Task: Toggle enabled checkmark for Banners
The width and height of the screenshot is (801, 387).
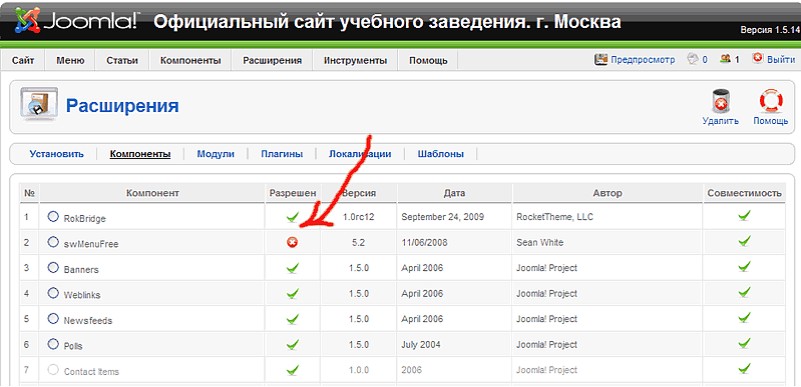Action: pyautogui.click(x=292, y=268)
